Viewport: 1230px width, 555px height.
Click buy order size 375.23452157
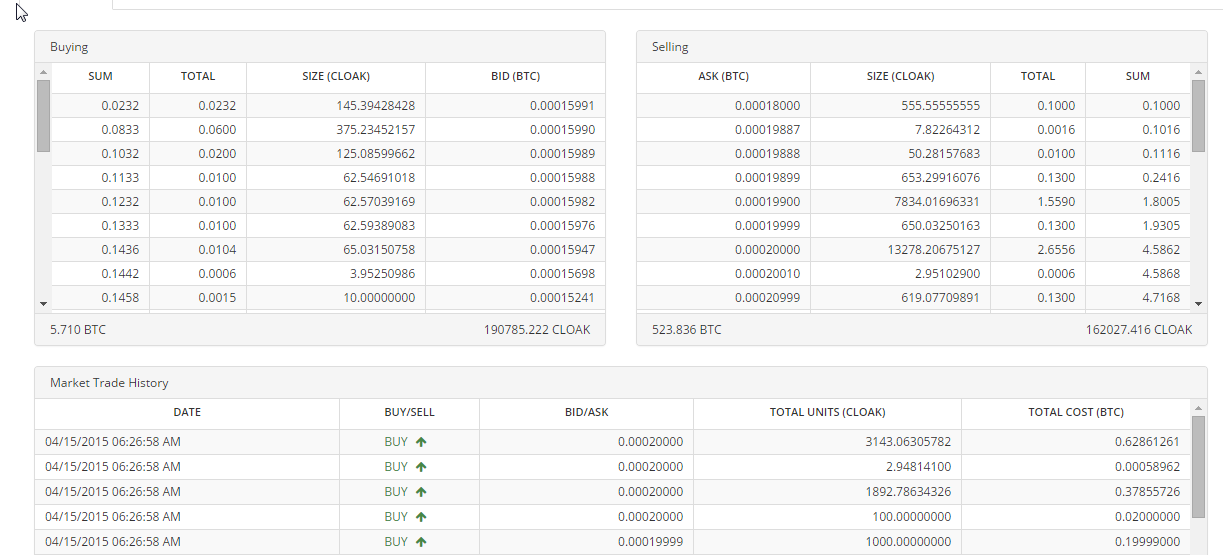pyautogui.click(x=376, y=129)
